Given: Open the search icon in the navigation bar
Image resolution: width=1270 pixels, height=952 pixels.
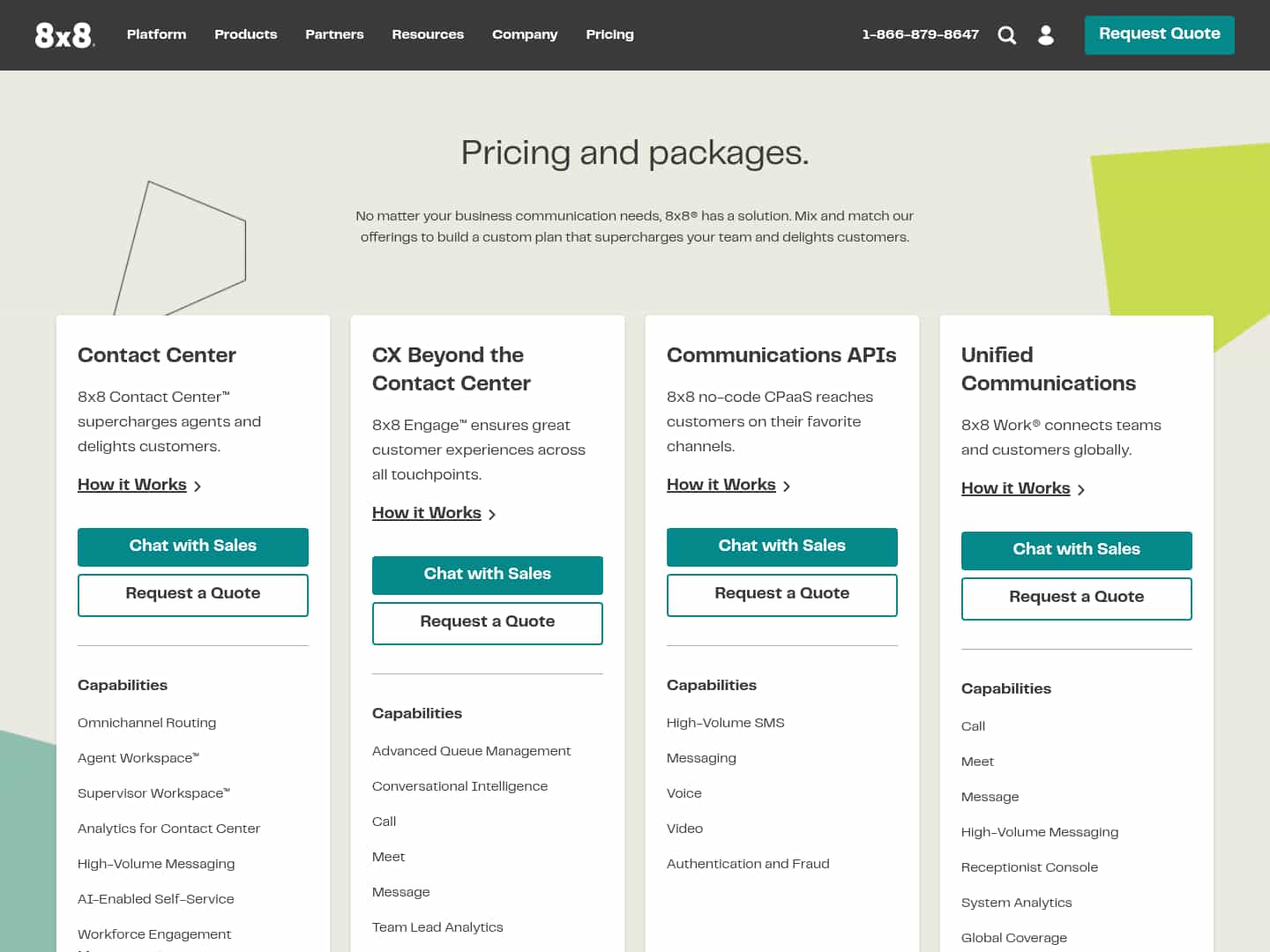Looking at the screenshot, I should (x=1006, y=34).
